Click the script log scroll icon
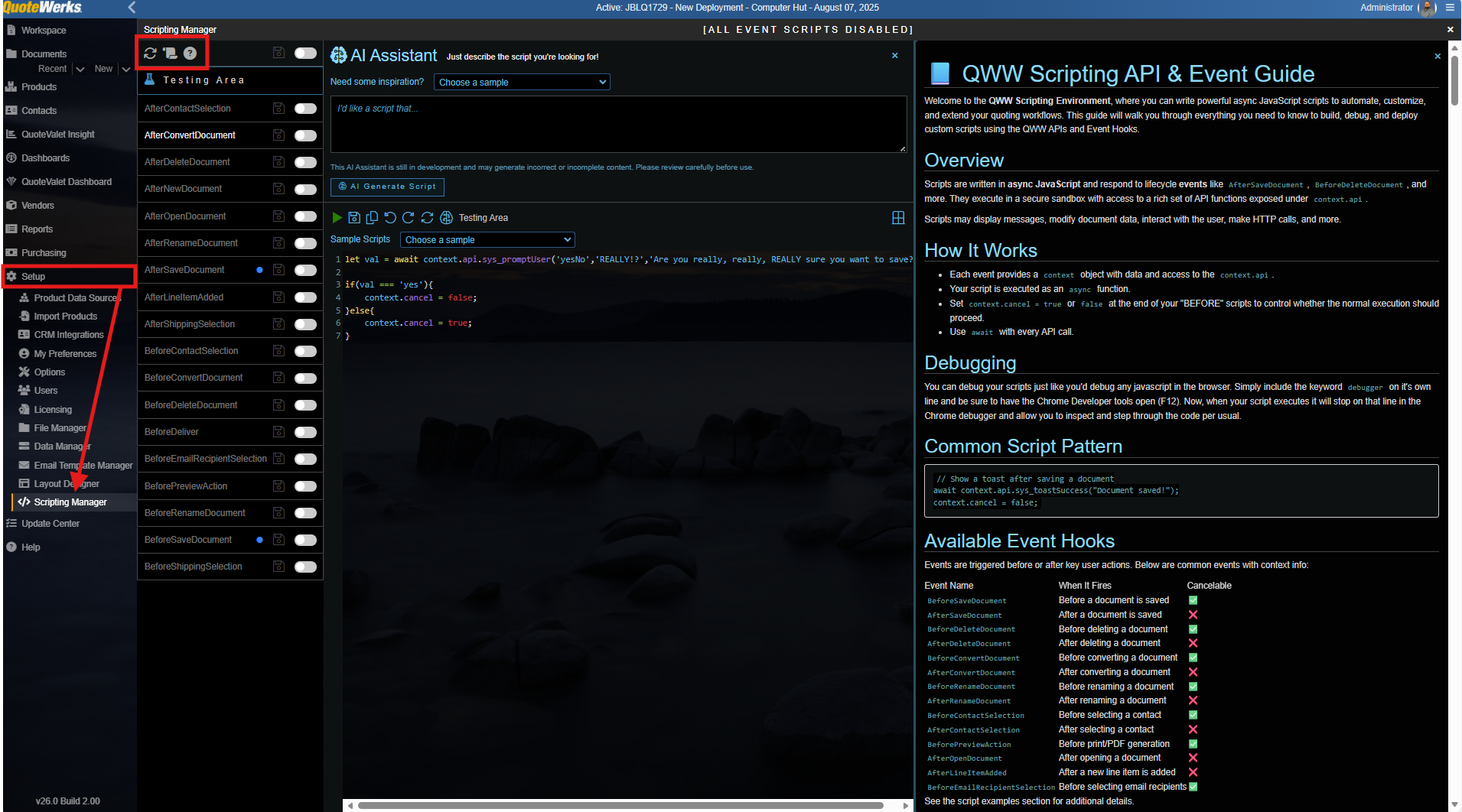The width and height of the screenshot is (1462, 812). [x=170, y=54]
